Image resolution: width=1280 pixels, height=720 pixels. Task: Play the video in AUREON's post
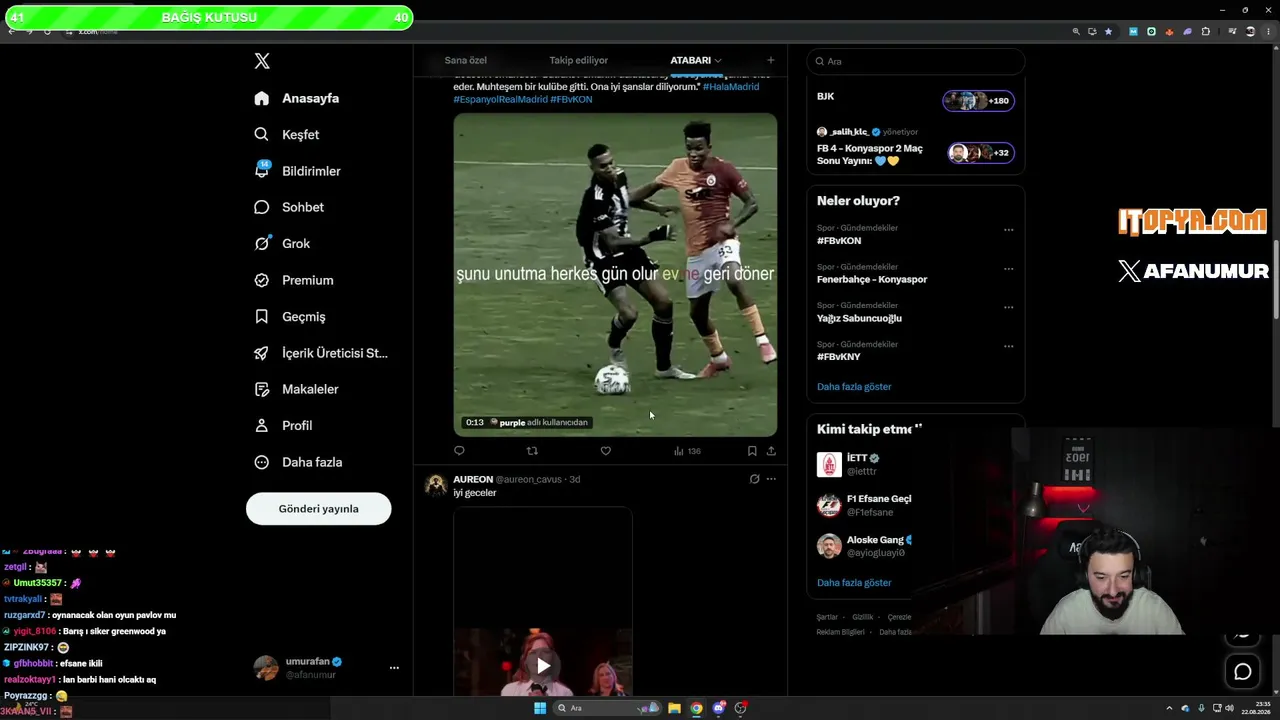(543, 665)
